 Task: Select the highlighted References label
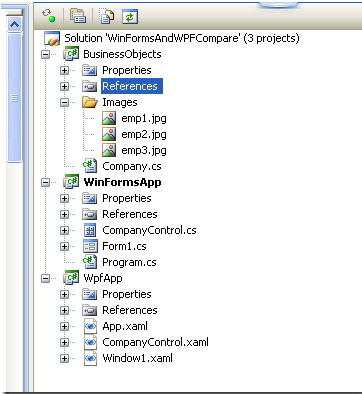132,86
